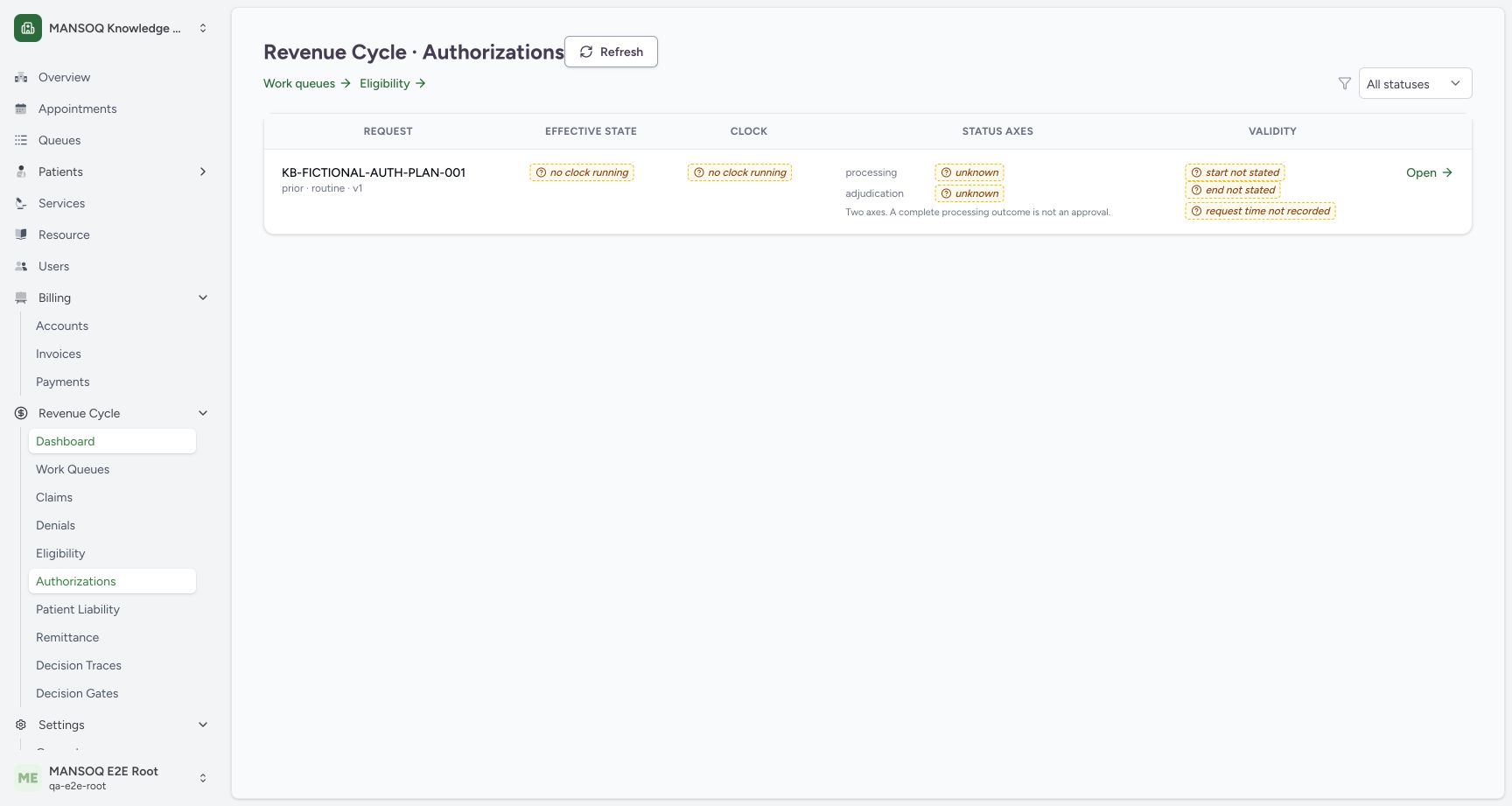Screen dimensions: 1512x806
Task: Click the Revenue Cycle dollar icon
Action: pyautogui.click(x=21, y=413)
